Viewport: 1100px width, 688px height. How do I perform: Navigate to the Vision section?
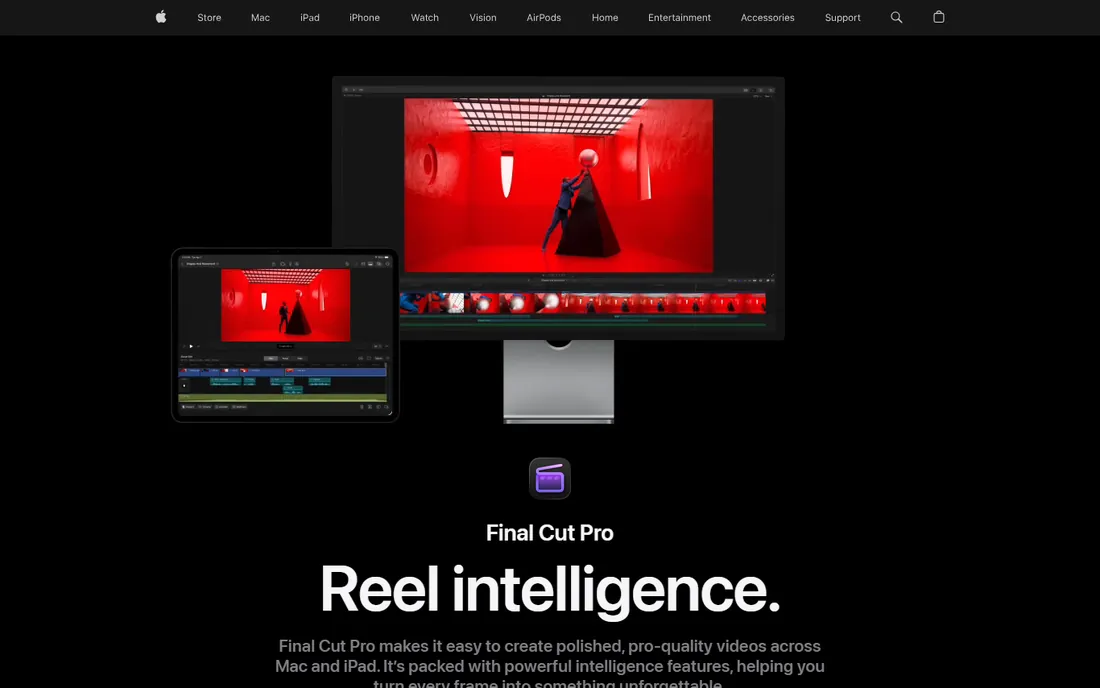[483, 18]
